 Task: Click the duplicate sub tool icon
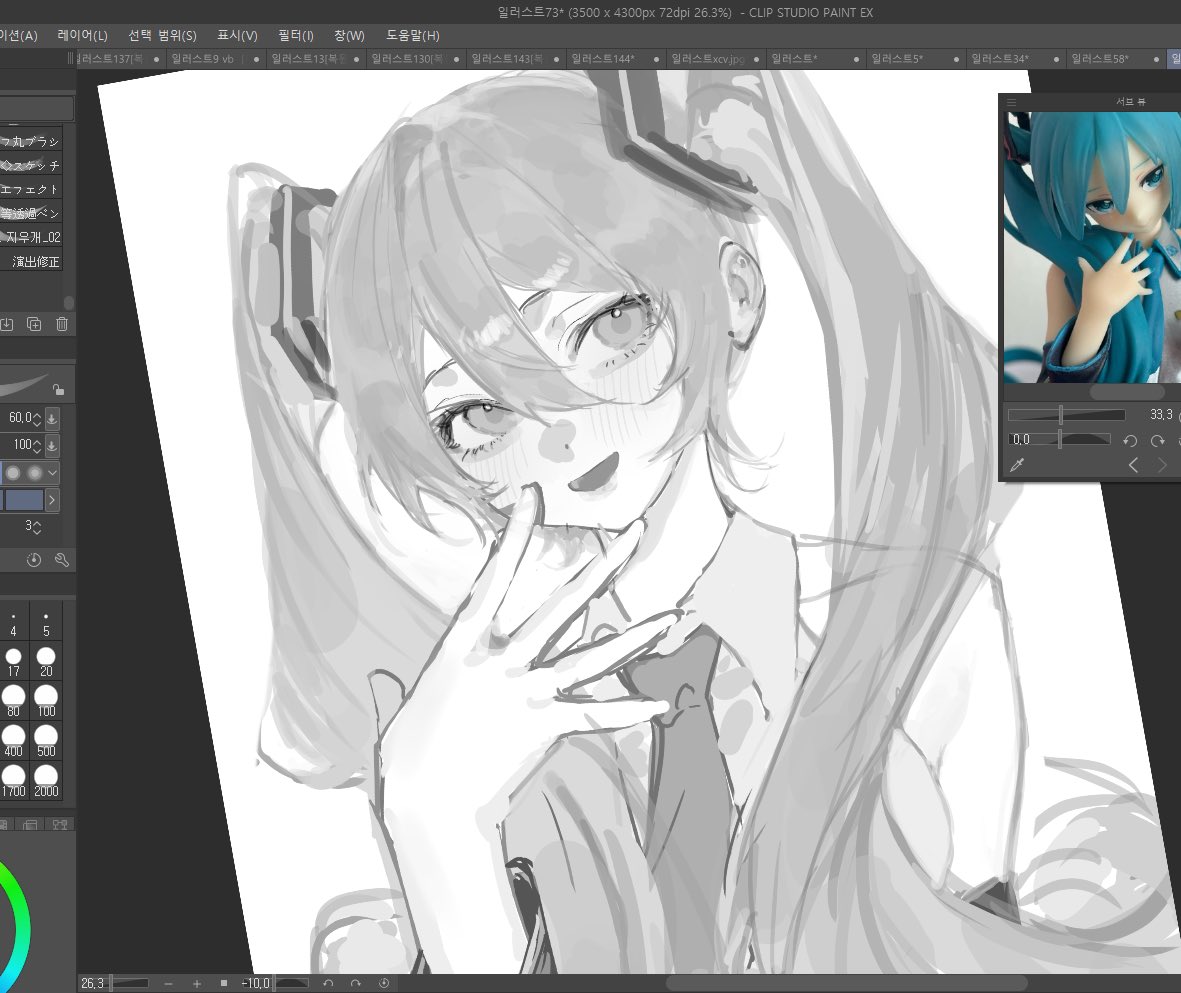tap(34, 324)
